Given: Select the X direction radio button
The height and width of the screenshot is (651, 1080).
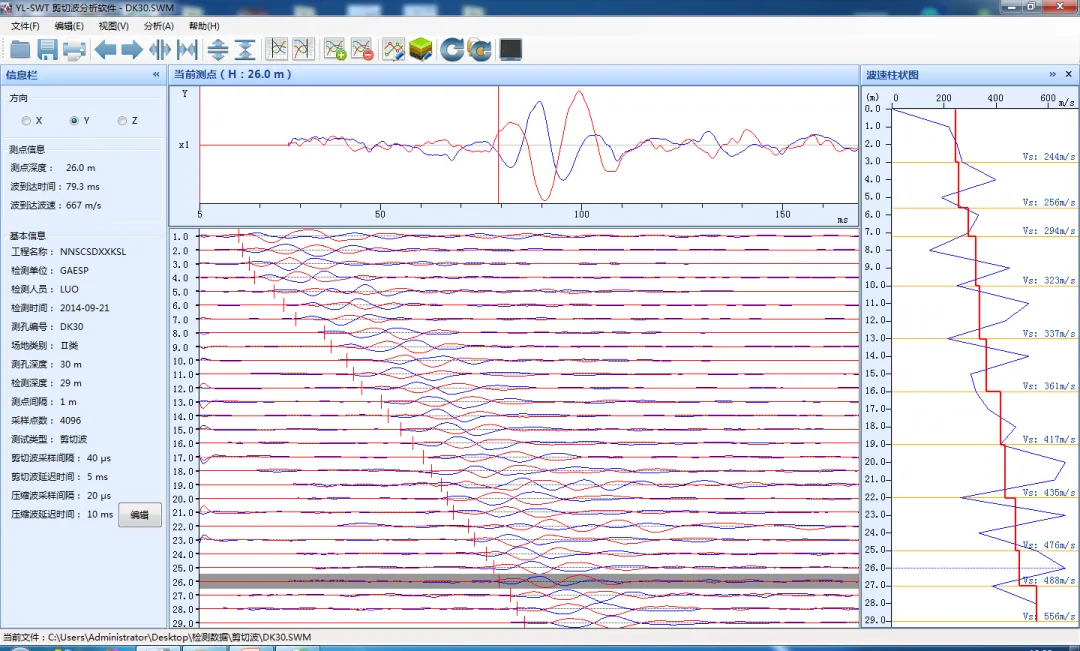Looking at the screenshot, I should [27, 121].
